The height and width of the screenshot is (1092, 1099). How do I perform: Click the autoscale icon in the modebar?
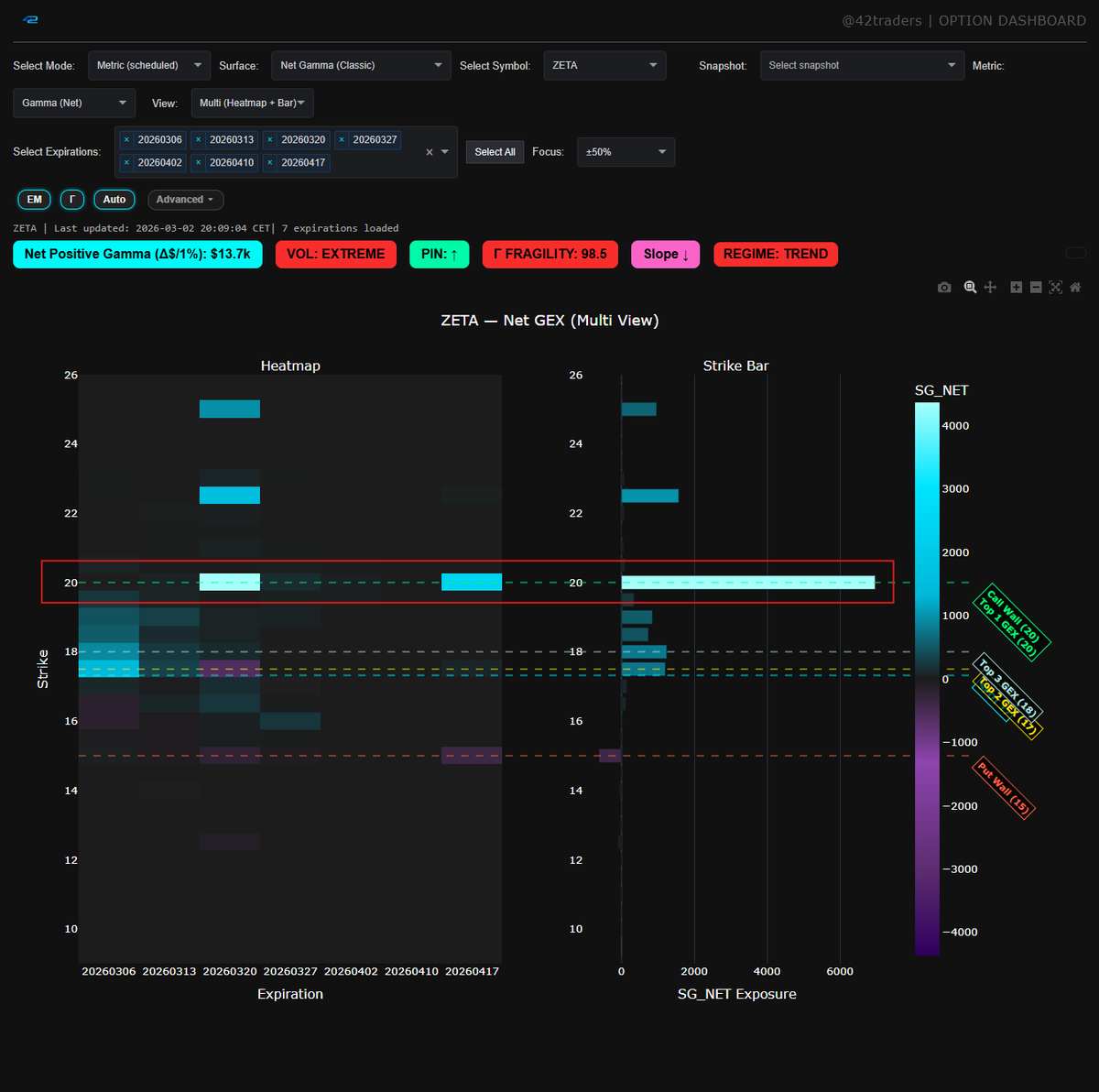[1056, 287]
